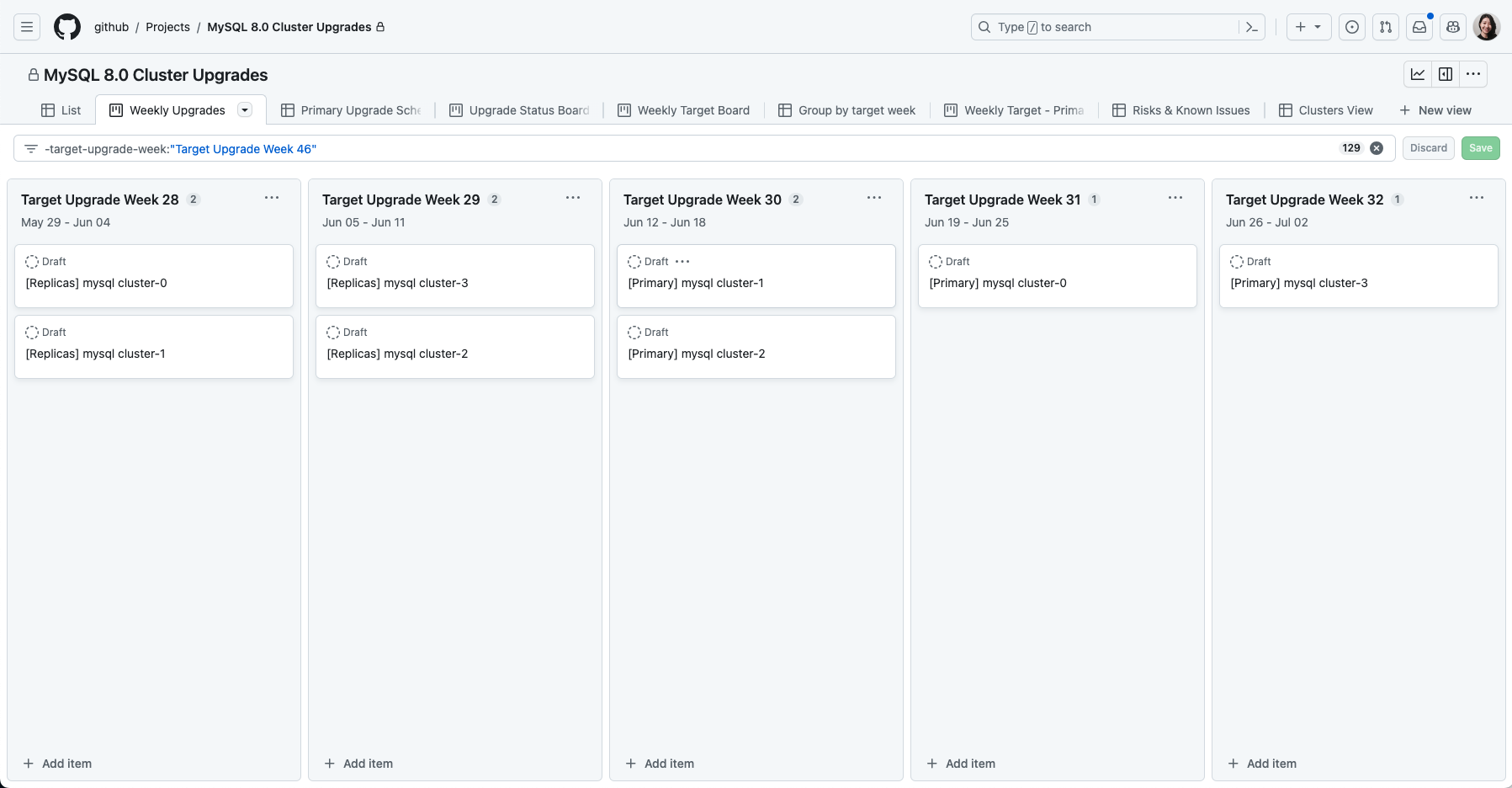This screenshot has height=788, width=1512.
Task: Open the project more options menu
Action: 1473,74
